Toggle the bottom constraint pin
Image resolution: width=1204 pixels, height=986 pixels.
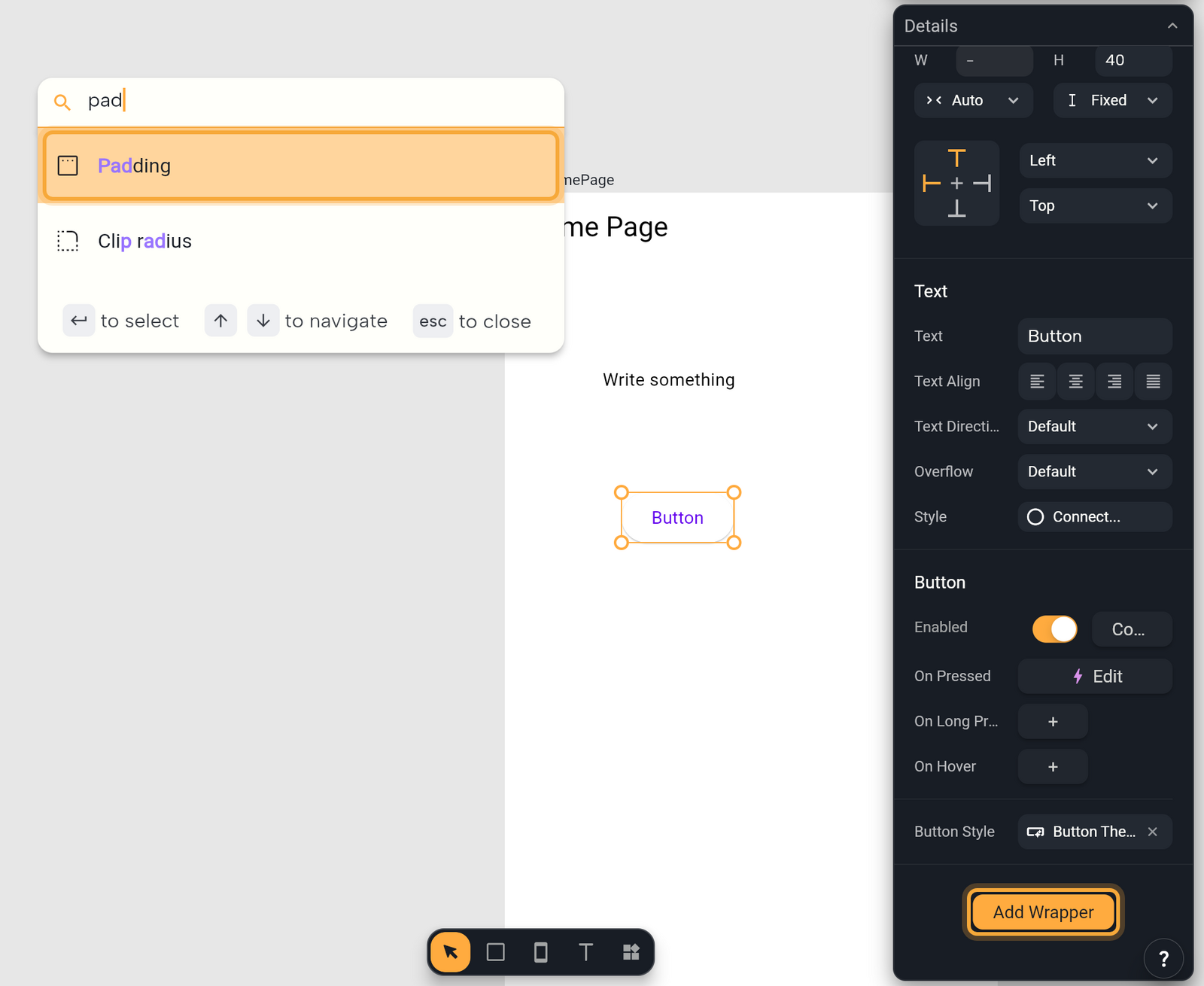tap(956, 208)
